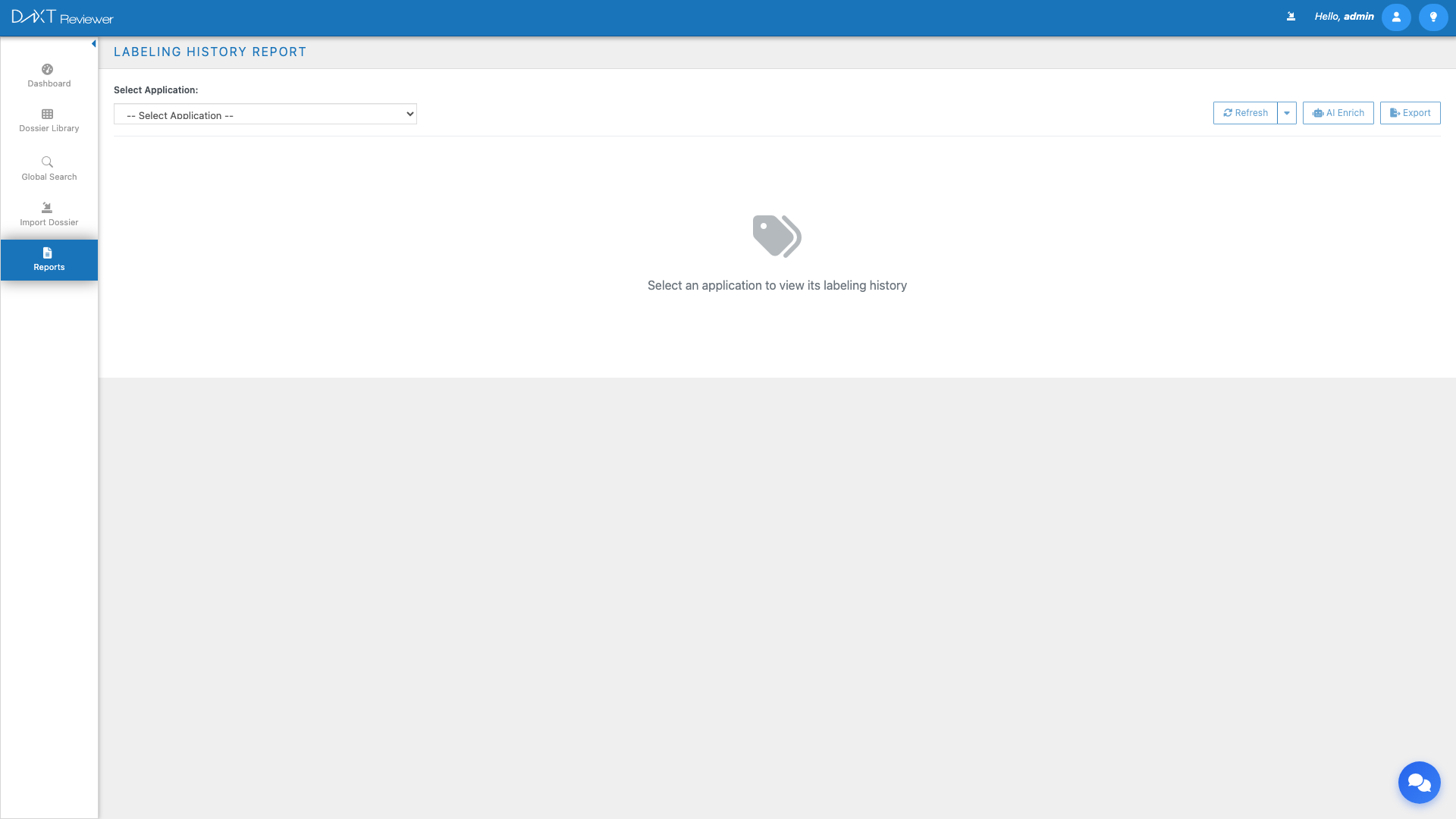Click the AI Enrich button

[x=1338, y=113]
